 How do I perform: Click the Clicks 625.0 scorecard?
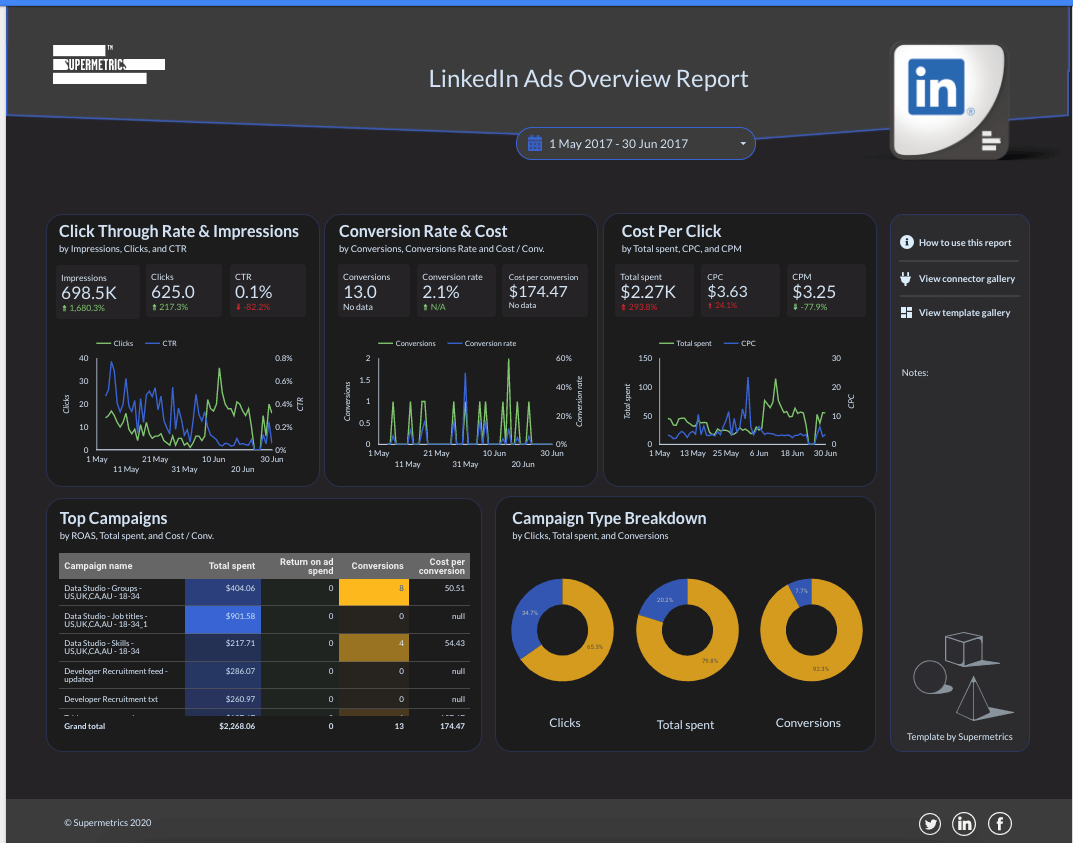click(x=184, y=291)
